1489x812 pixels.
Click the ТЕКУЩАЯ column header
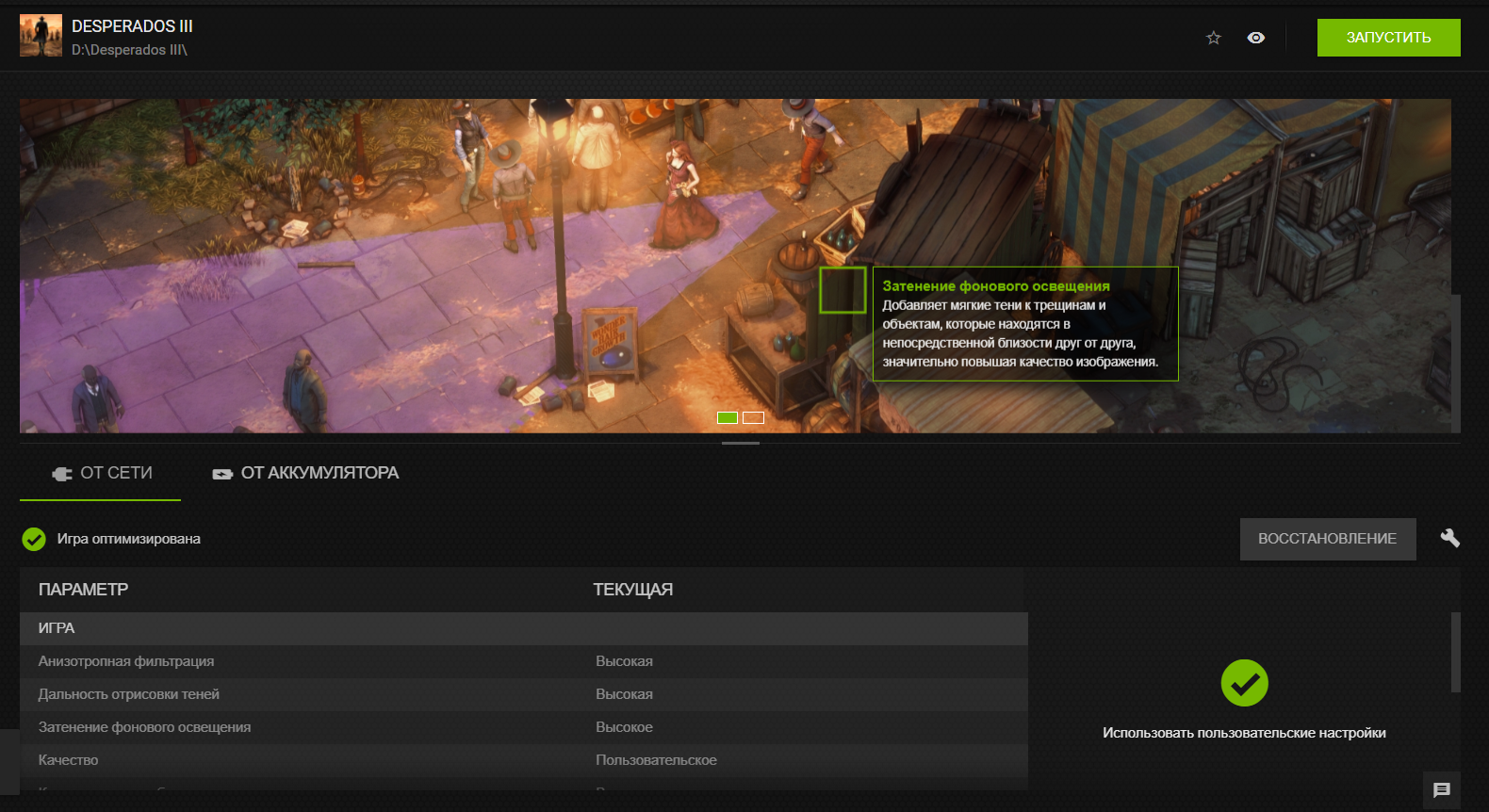[633, 590]
